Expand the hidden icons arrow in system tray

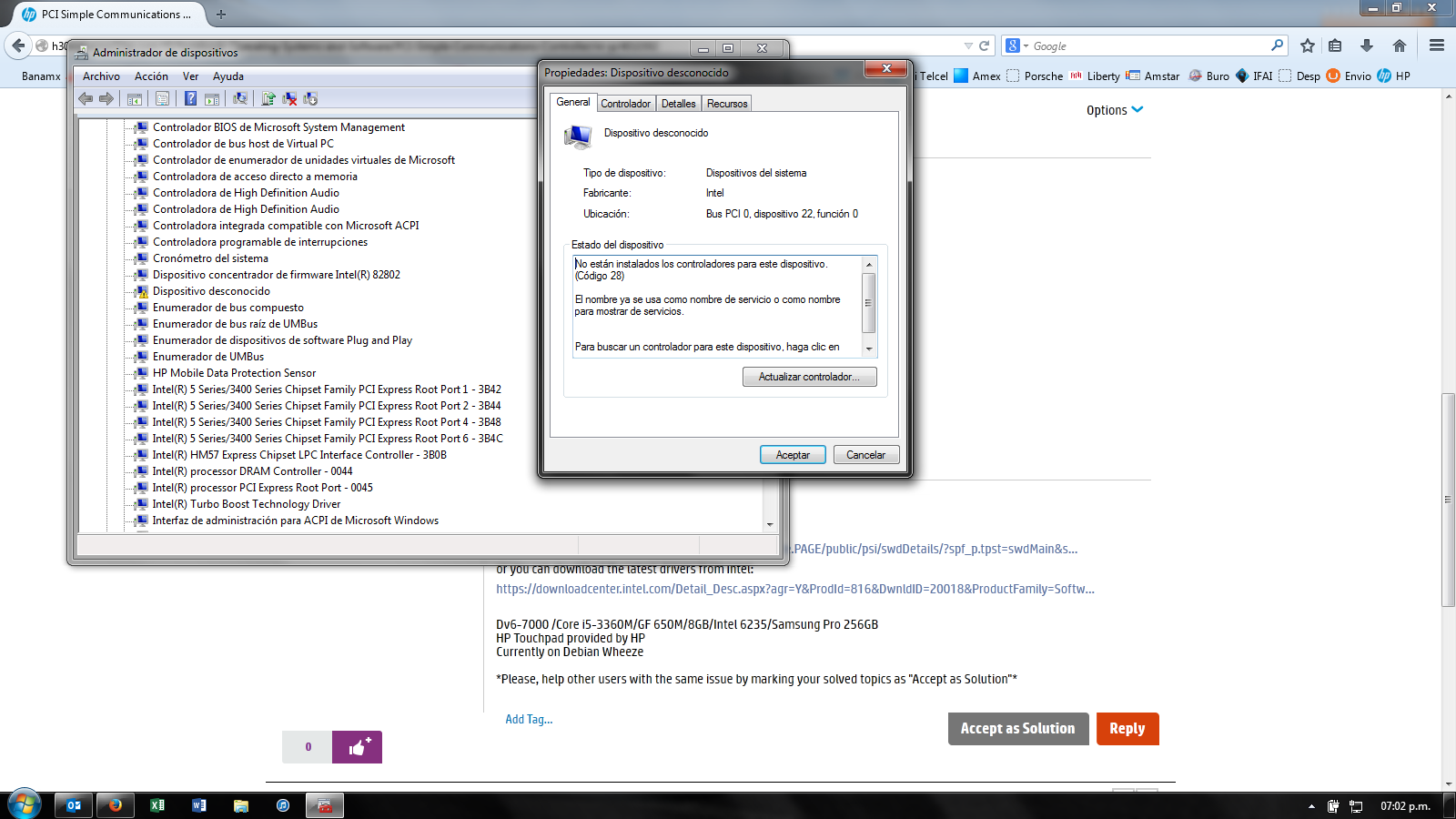[x=1311, y=805]
